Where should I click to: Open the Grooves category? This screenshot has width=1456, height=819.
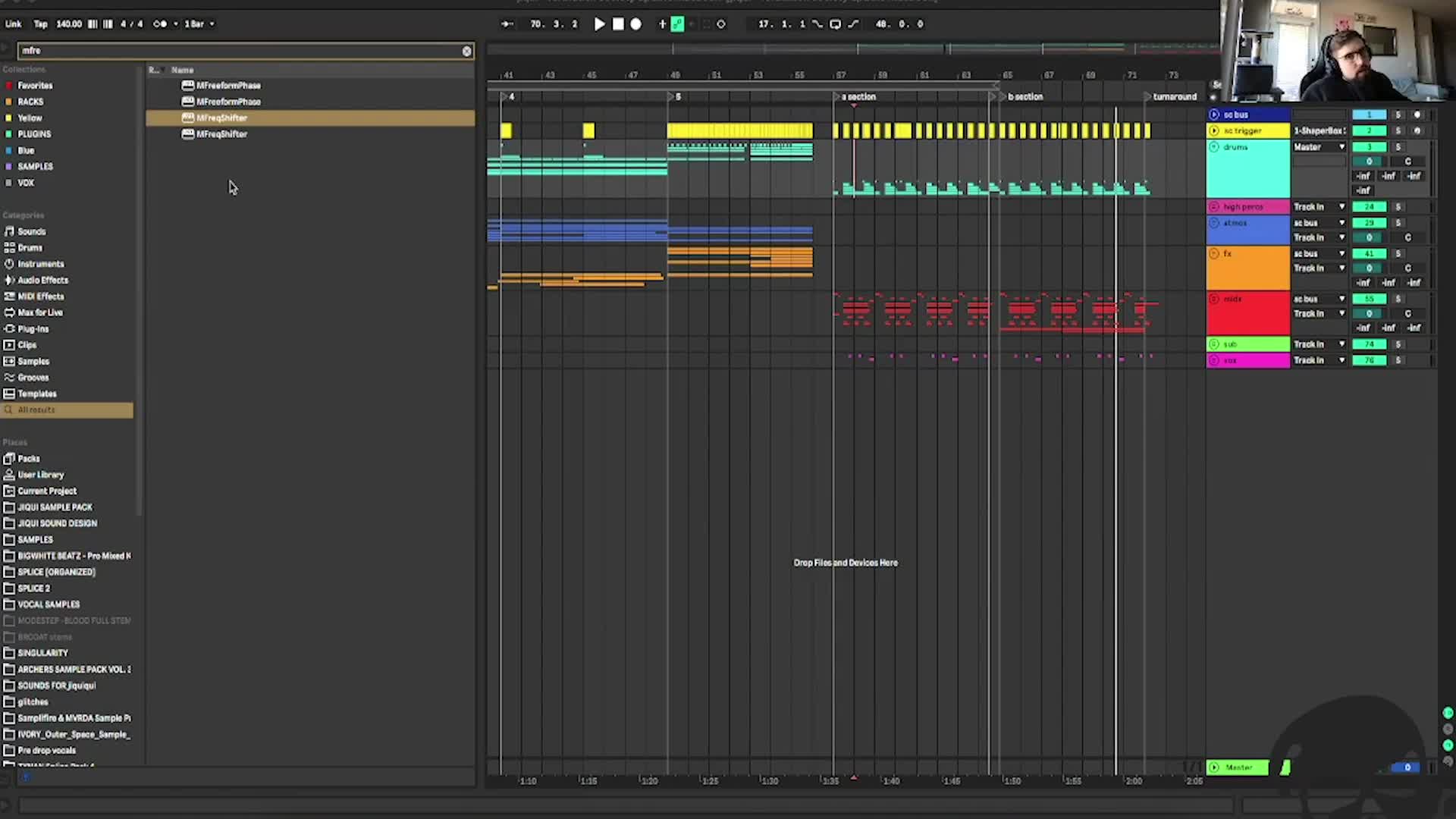[33, 378]
